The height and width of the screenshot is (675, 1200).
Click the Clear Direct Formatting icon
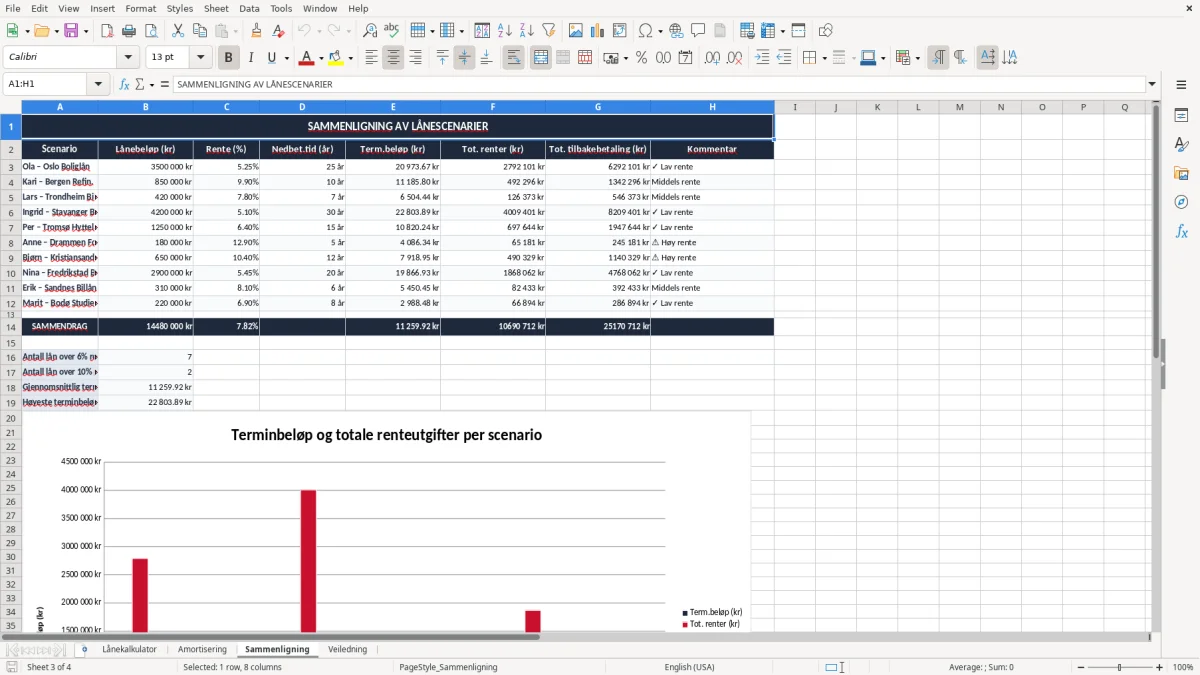click(278, 31)
